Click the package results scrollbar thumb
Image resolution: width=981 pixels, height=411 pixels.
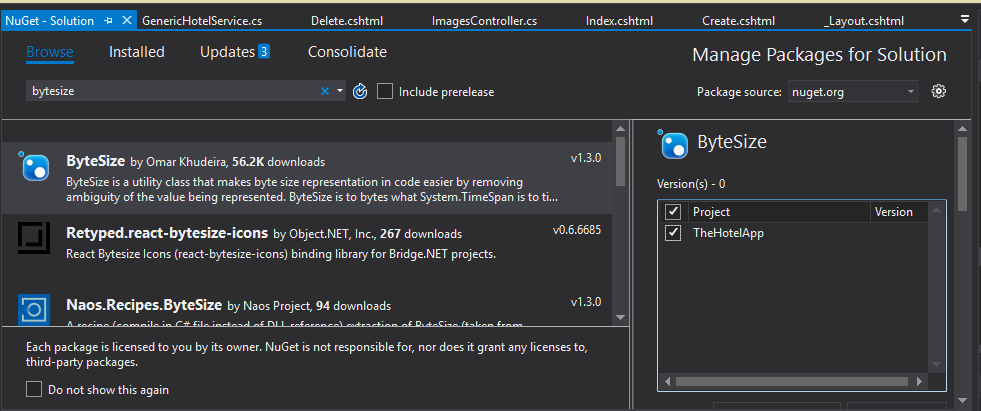click(620, 161)
